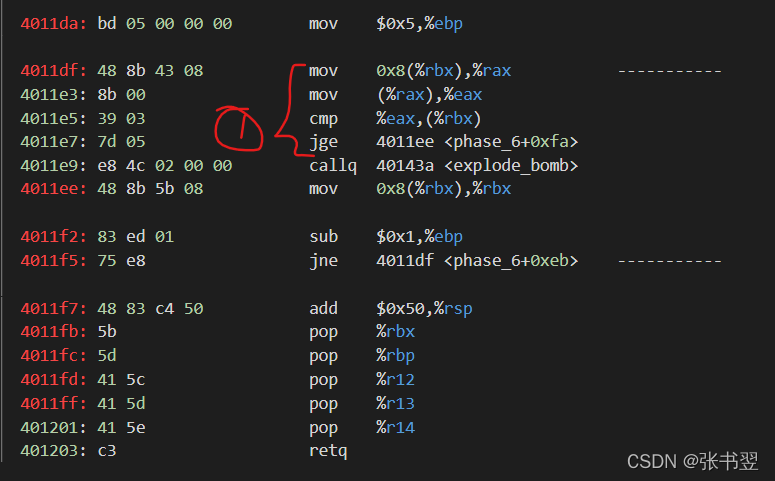Click address 4011e5 label
775x481 pixels.
coord(53,118)
